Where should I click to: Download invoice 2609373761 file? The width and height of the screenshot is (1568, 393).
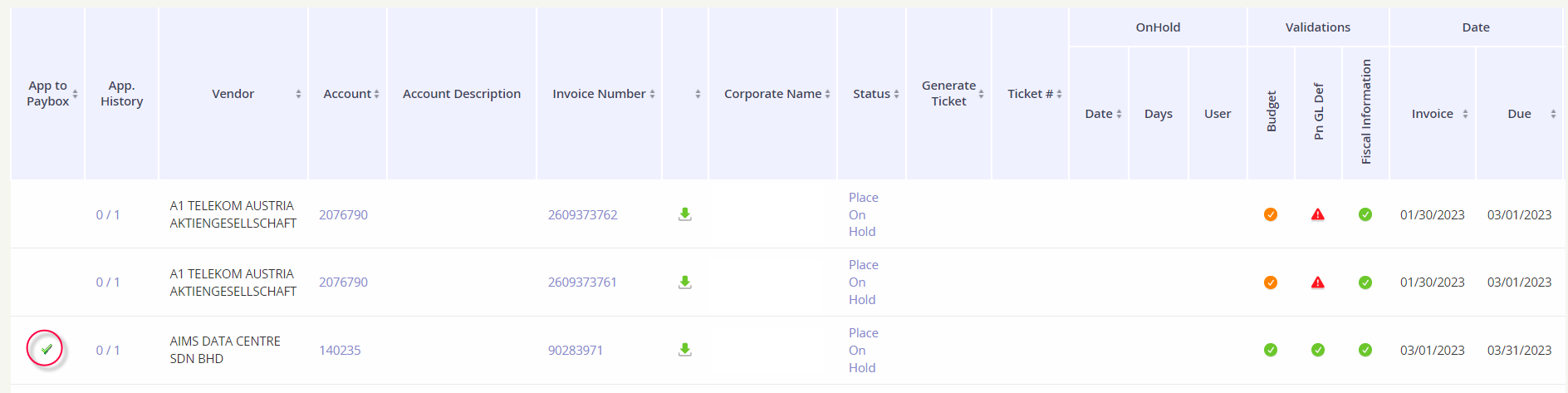[x=684, y=282]
